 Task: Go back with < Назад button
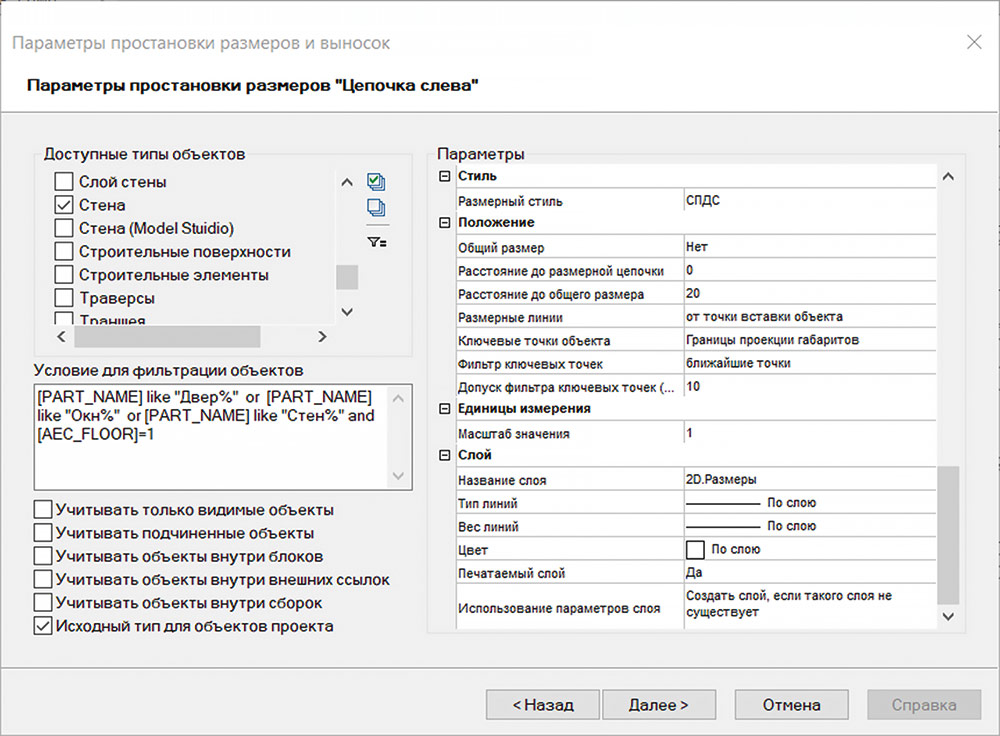coord(543,705)
